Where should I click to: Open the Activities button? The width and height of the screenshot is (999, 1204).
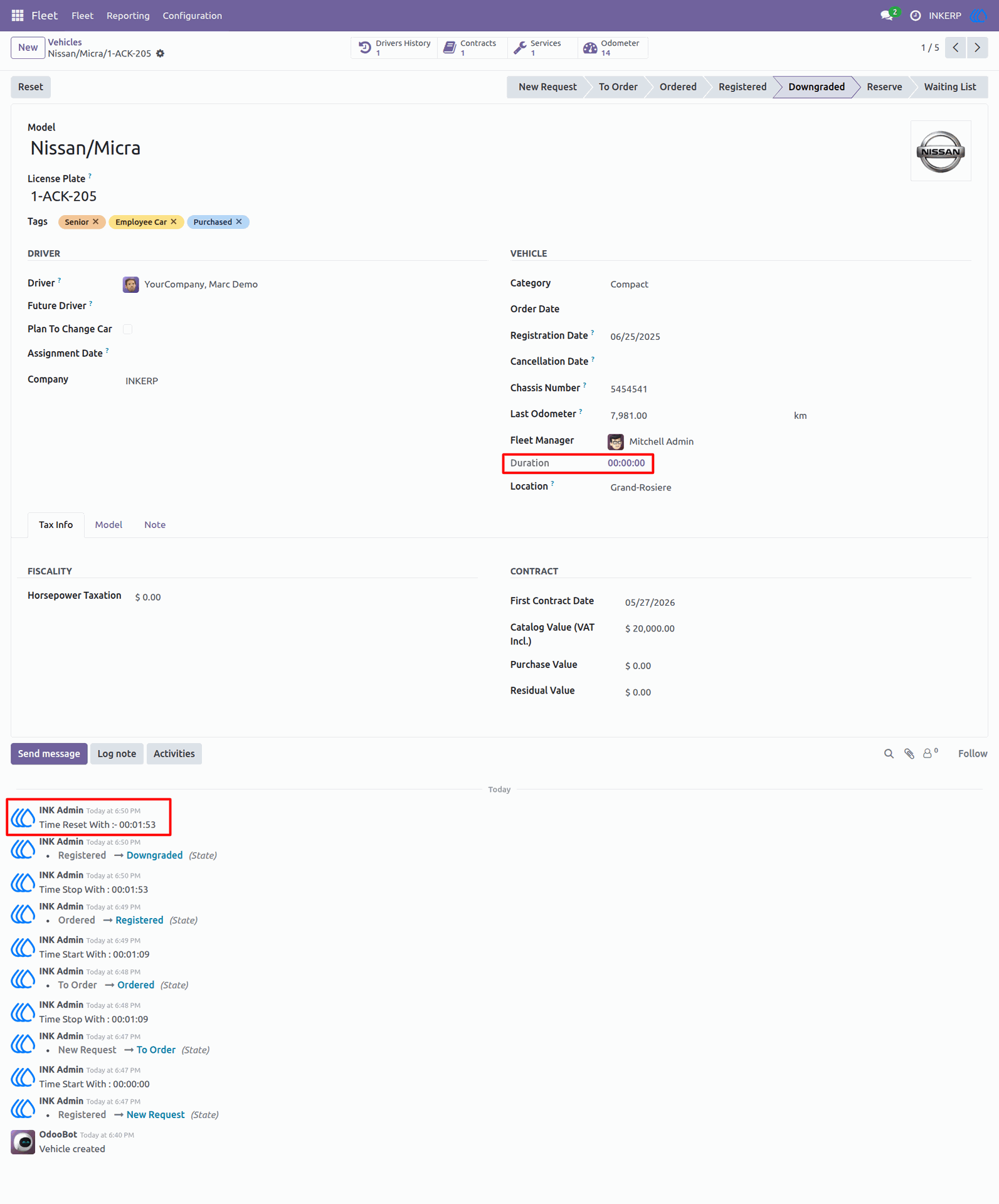pyautogui.click(x=174, y=754)
